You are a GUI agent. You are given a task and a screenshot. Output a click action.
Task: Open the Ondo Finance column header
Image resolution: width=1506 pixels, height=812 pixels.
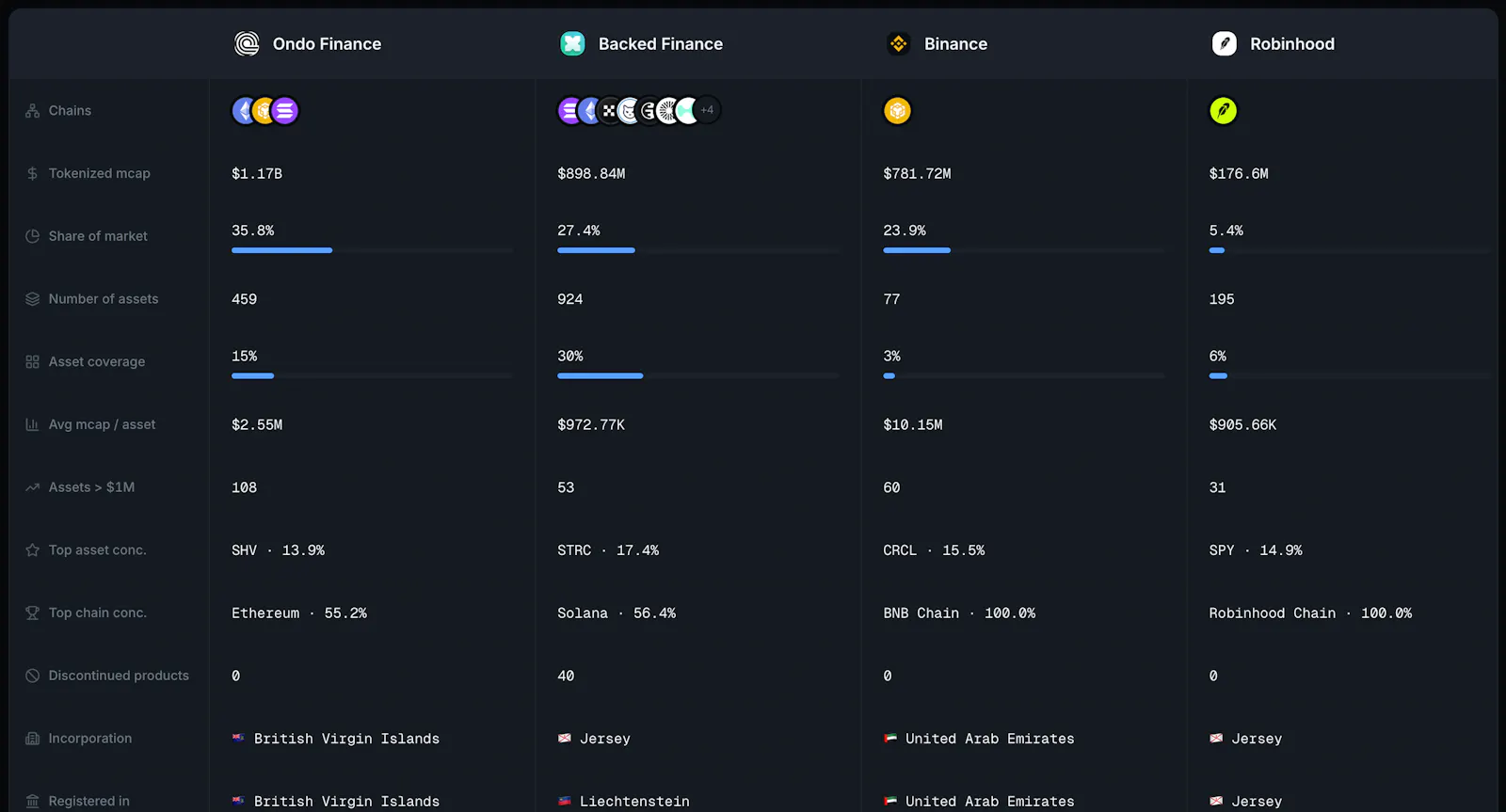tap(327, 44)
